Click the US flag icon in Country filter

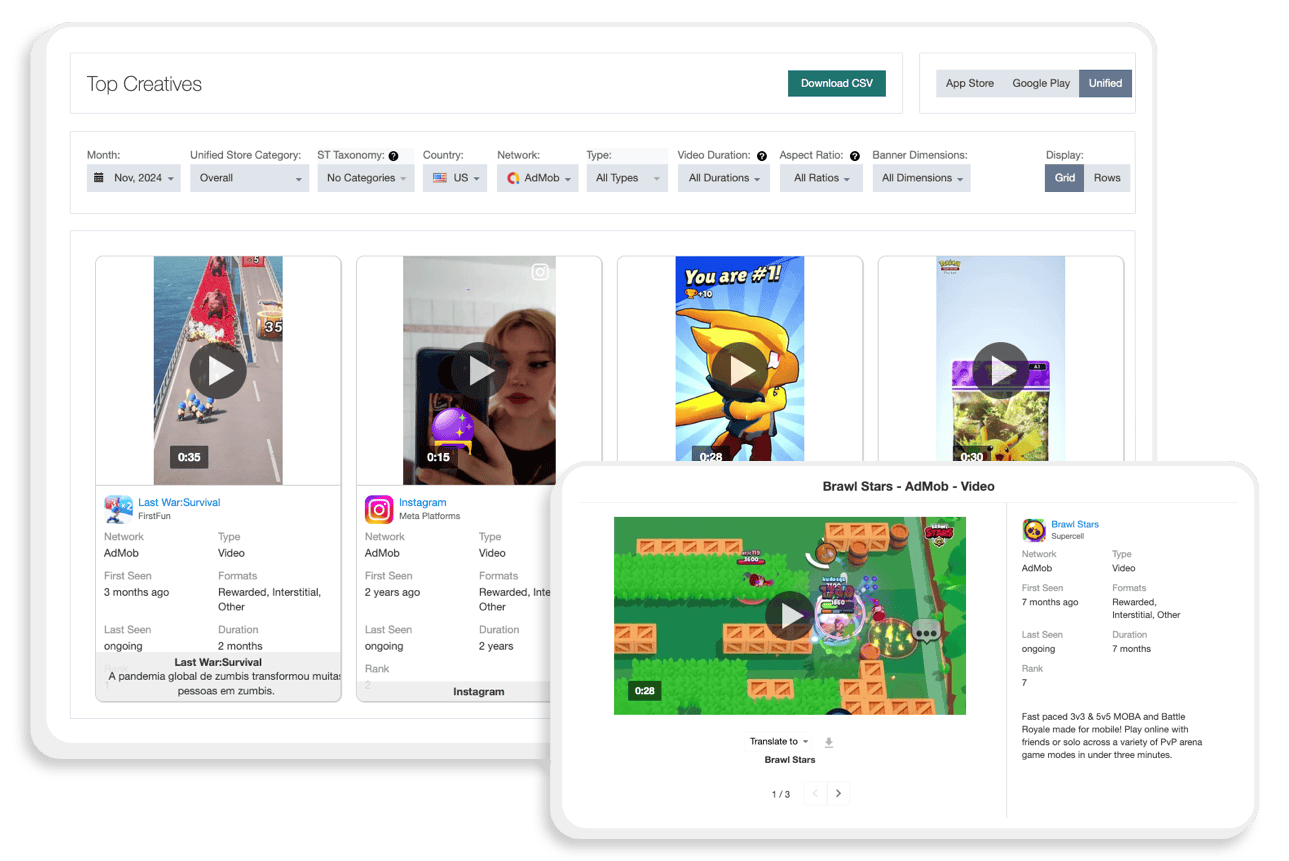point(440,178)
